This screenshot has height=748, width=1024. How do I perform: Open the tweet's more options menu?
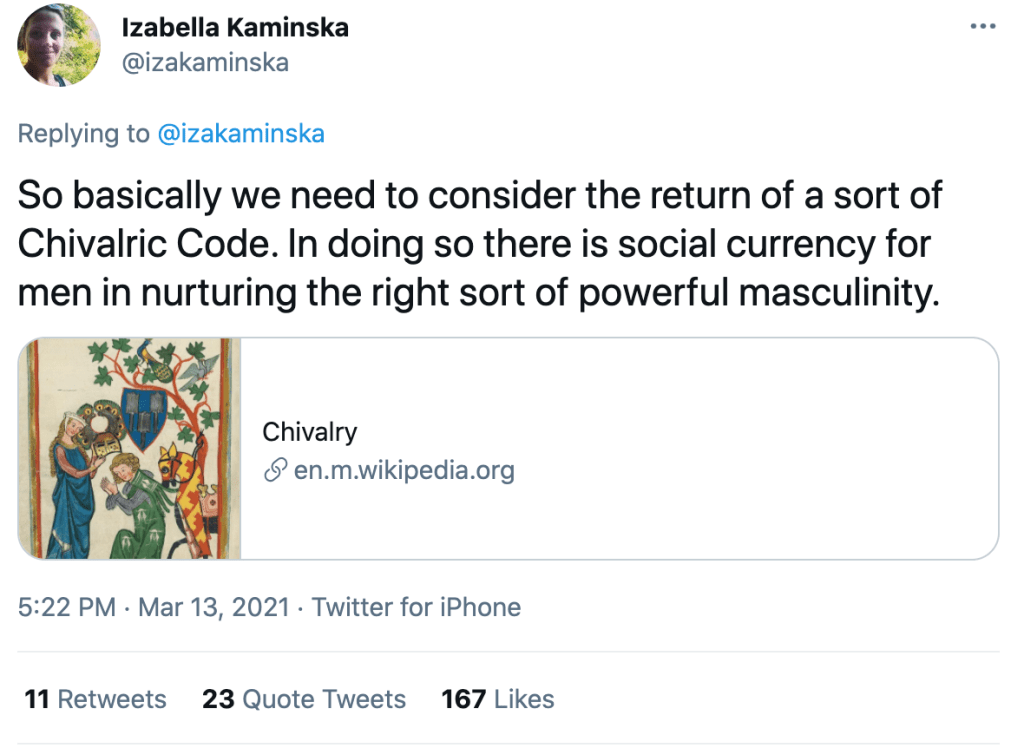984,26
